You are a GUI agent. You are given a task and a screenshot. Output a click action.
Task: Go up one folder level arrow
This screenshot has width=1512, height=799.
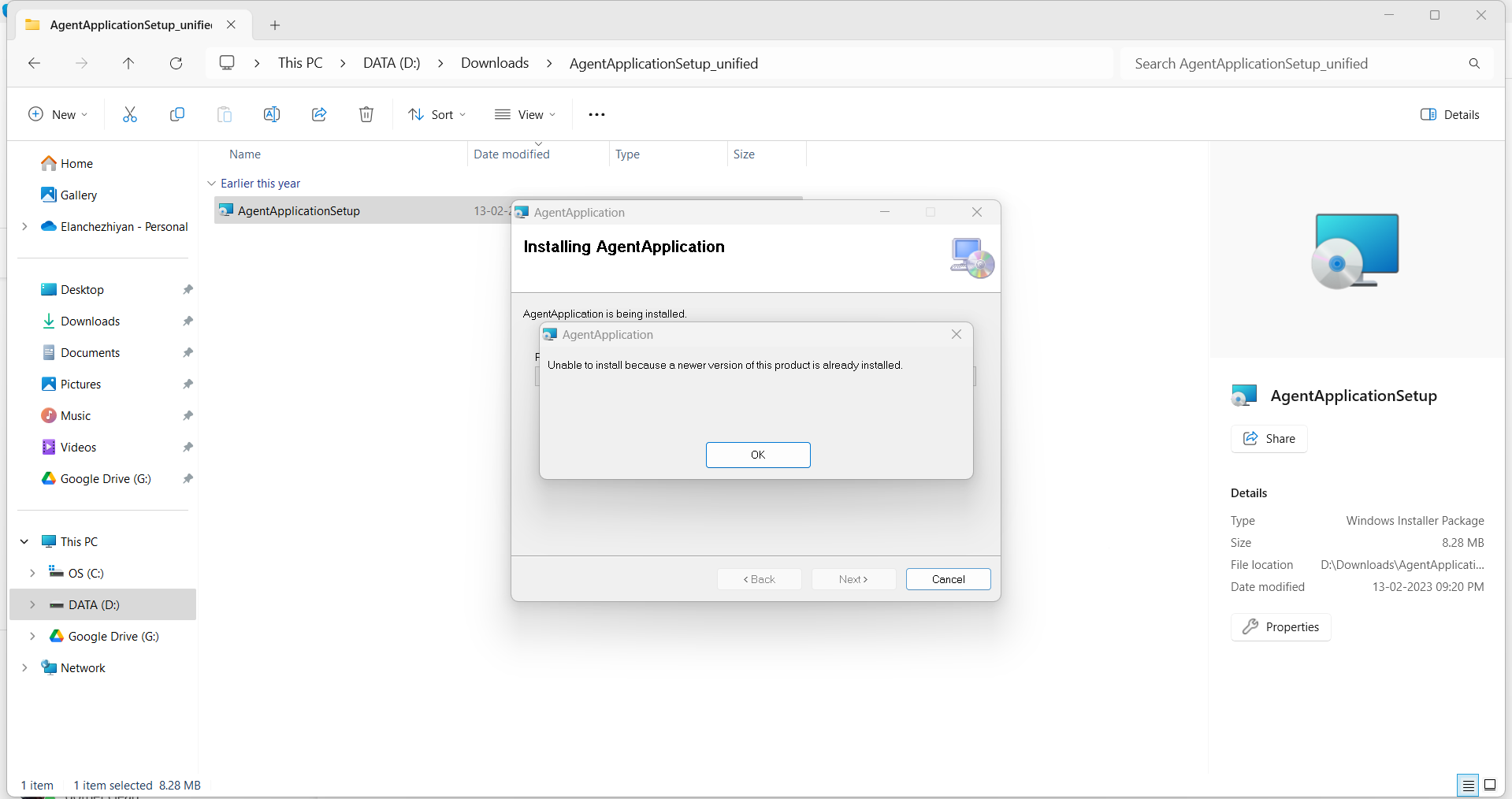click(x=128, y=63)
